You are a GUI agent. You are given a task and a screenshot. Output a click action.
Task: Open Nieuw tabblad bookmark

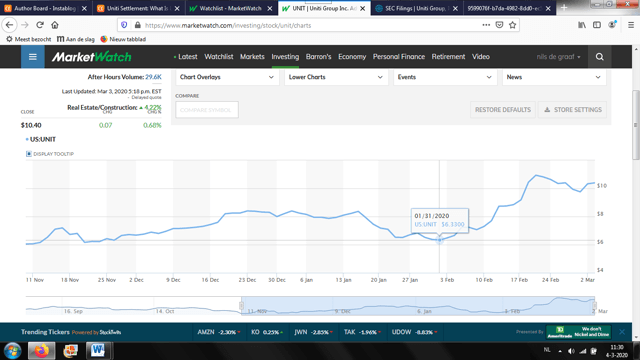coord(123,39)
